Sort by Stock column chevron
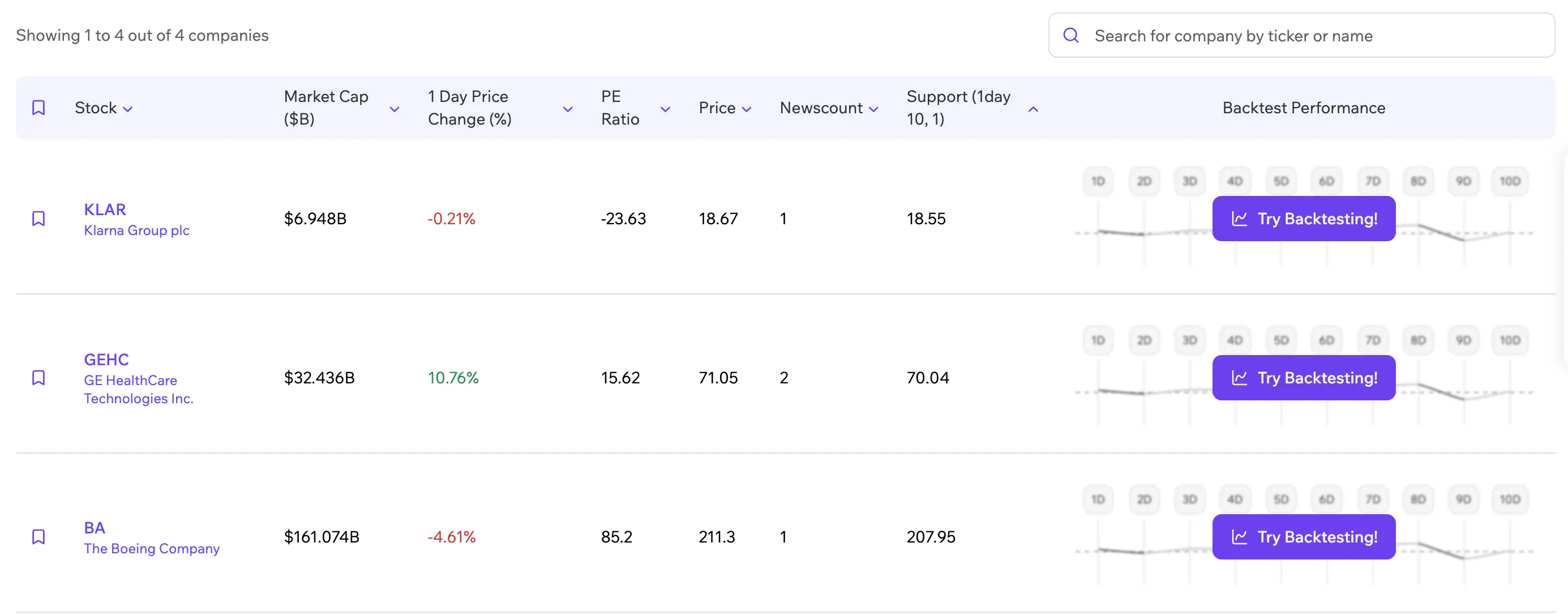The image size is (1568, 615). 128,109
